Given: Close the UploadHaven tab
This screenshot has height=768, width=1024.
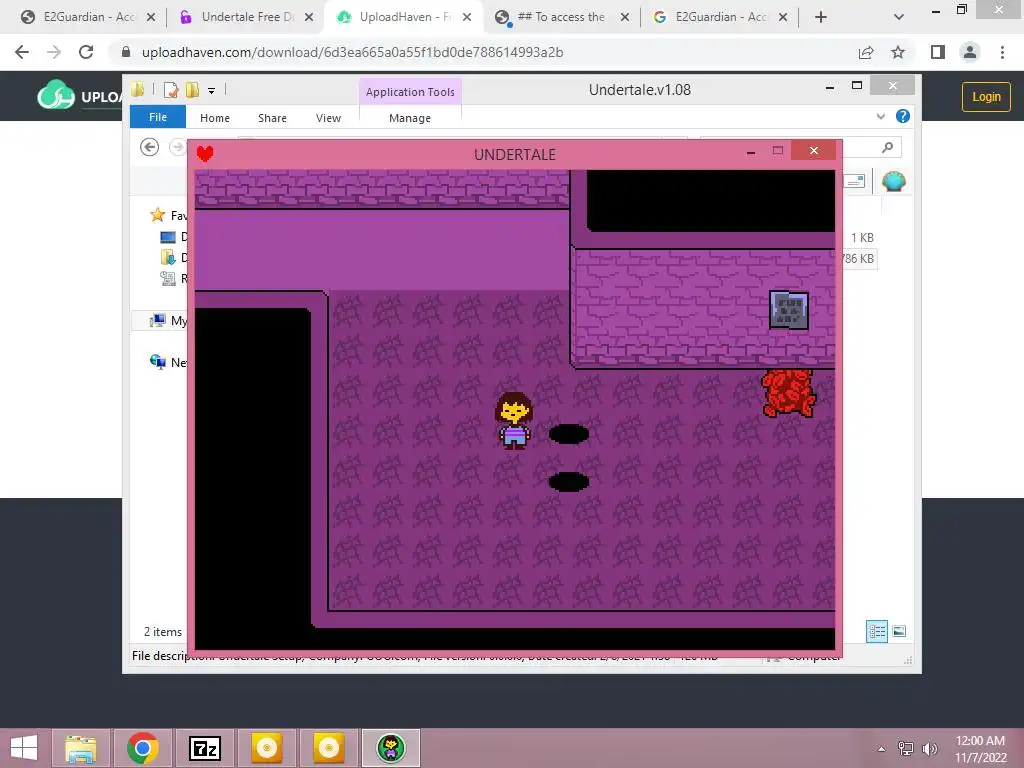Looking at the screenshot, I should pyautogui.click(x=467, y=18).
